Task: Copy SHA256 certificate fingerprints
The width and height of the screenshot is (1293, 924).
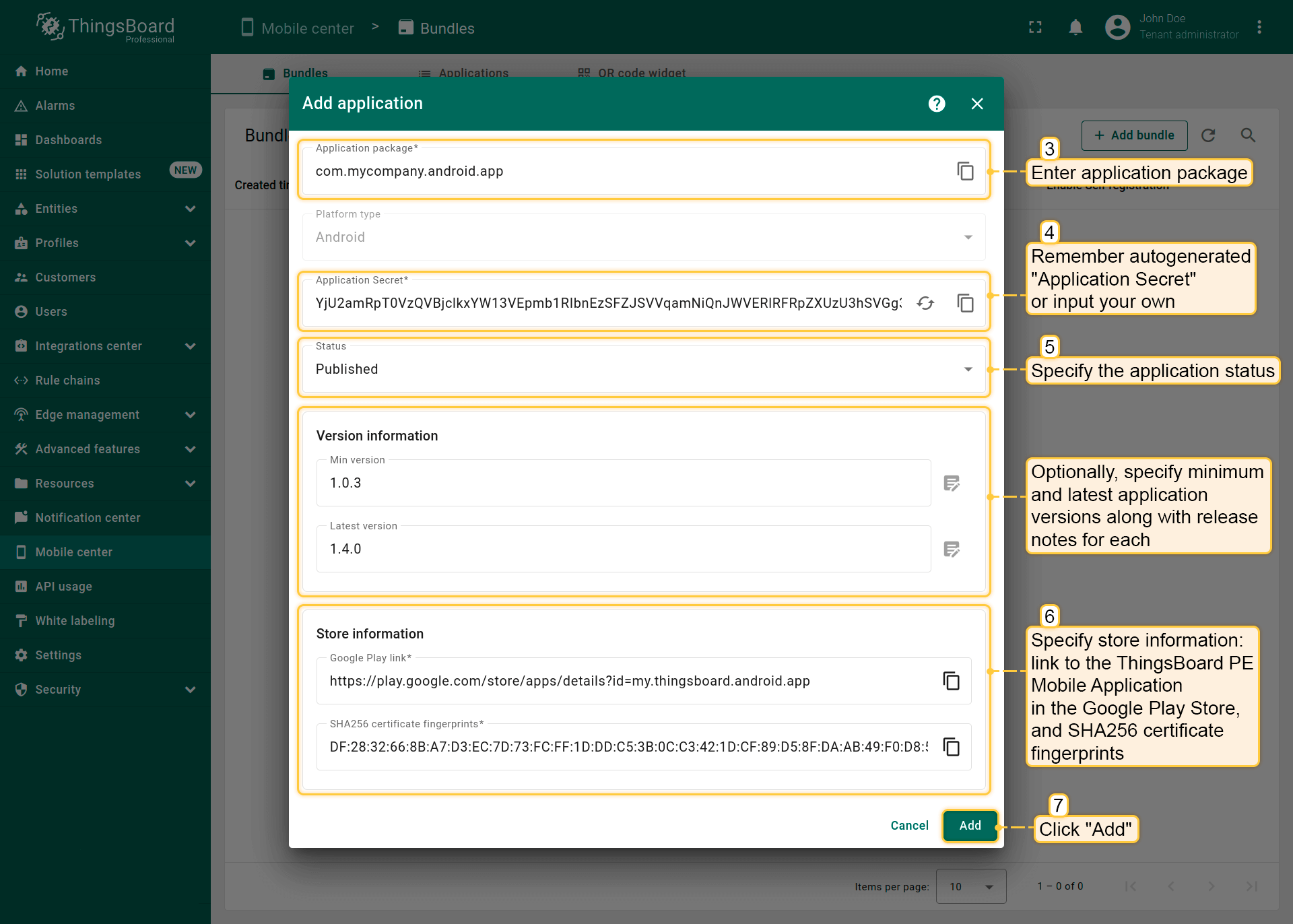Action: tap(951, 747)
